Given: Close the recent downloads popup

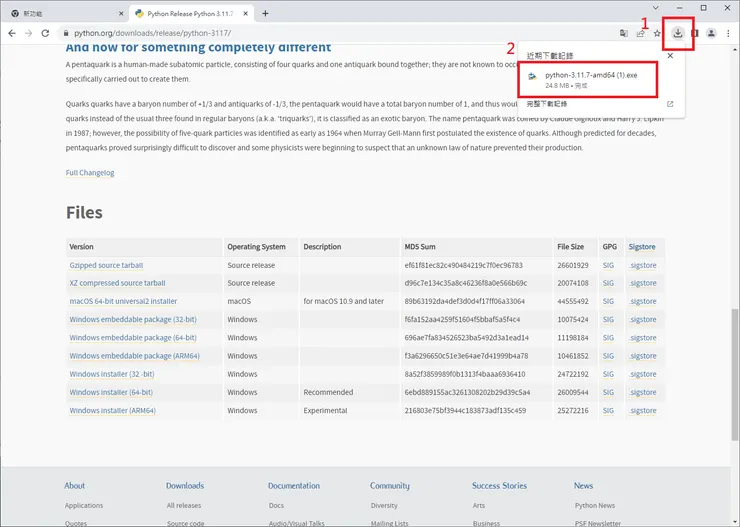Looking at the screenshot, I should [x=670, y=56].
